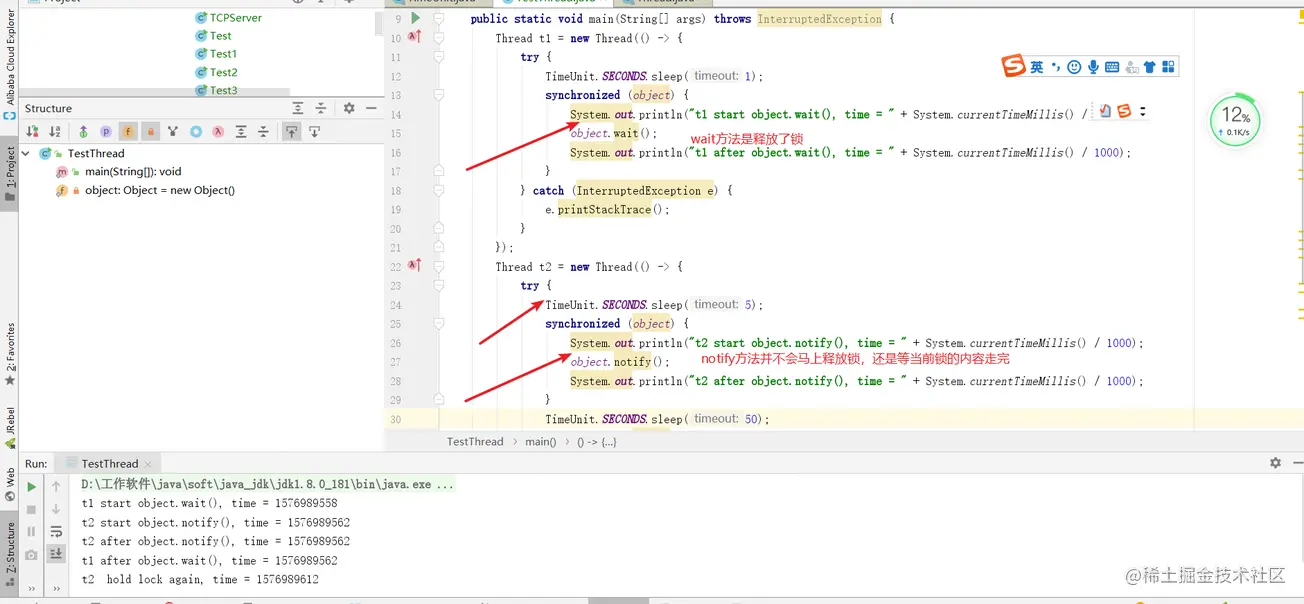
Task: Stop the running process
Action: tap(31, 509)
